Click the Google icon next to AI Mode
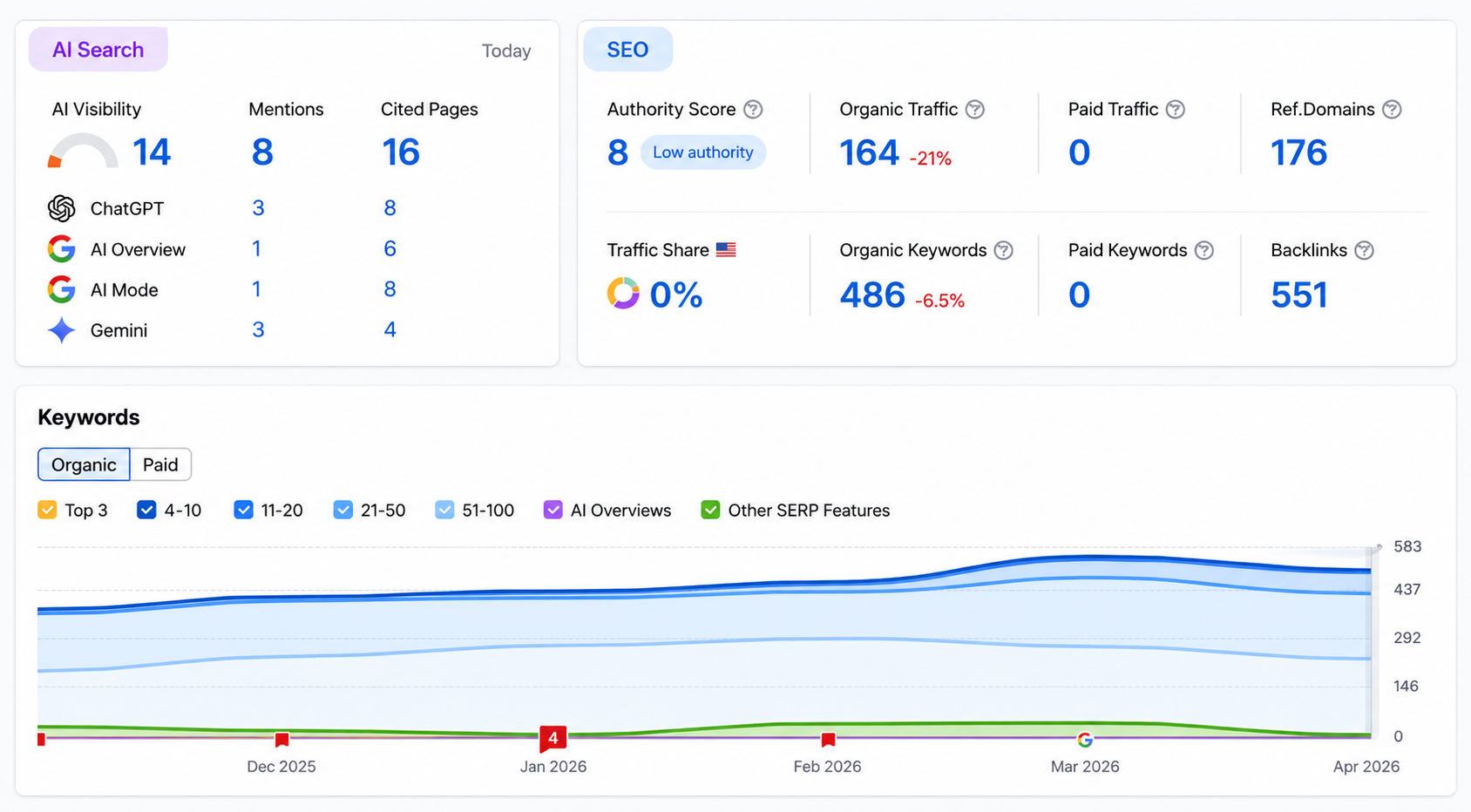1471x812 pixels. tap(60, 289)
